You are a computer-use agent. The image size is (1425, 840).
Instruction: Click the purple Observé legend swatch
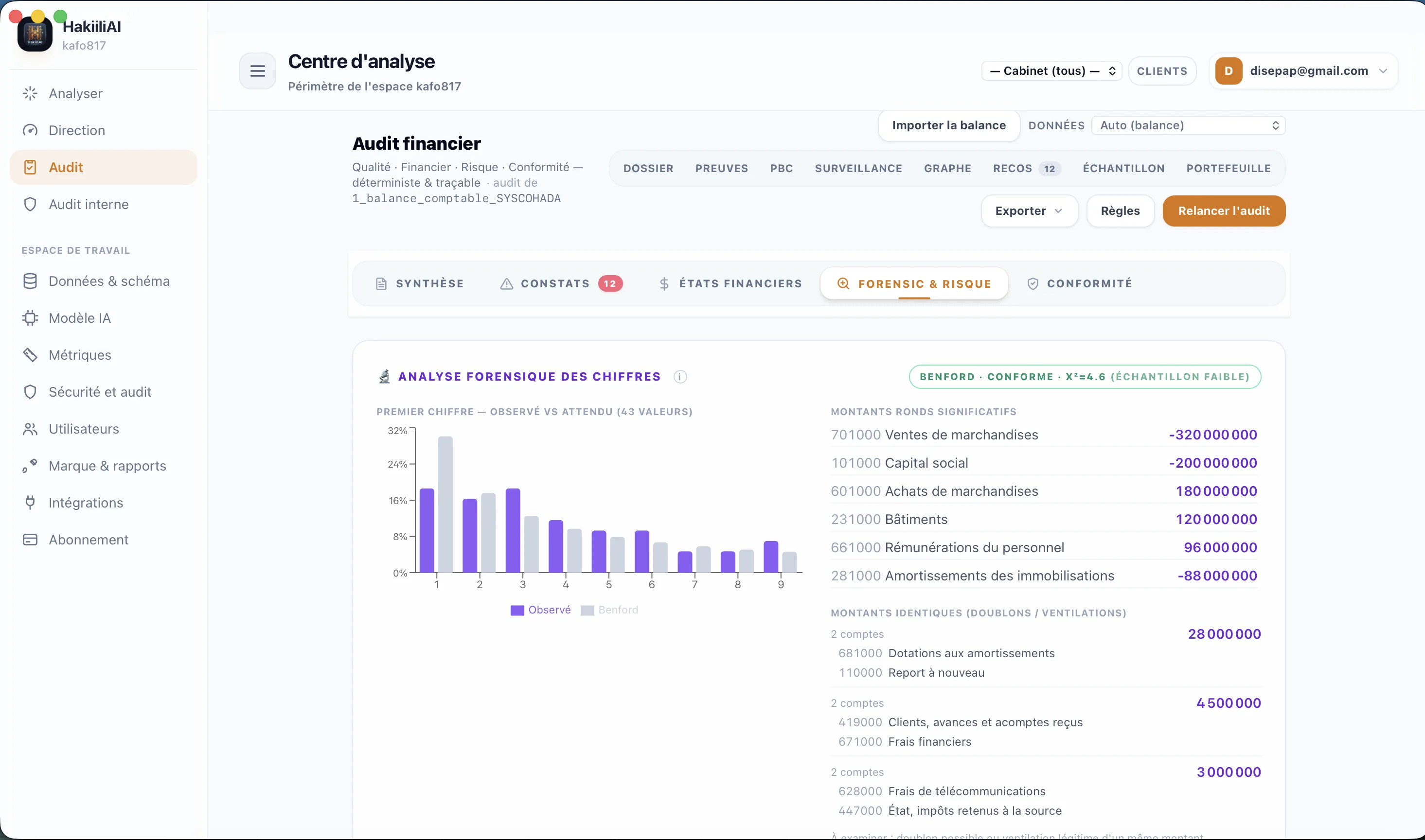coord(517,610)
